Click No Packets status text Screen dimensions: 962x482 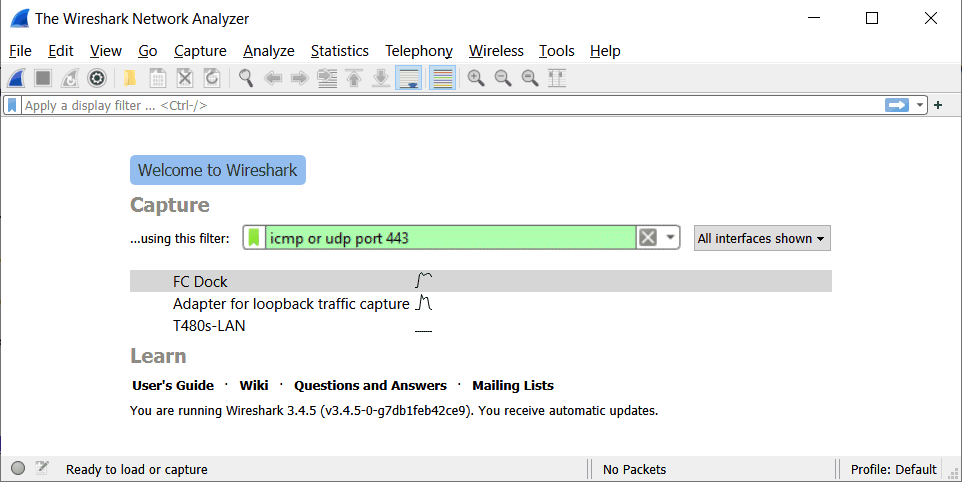tap(634, 470)
